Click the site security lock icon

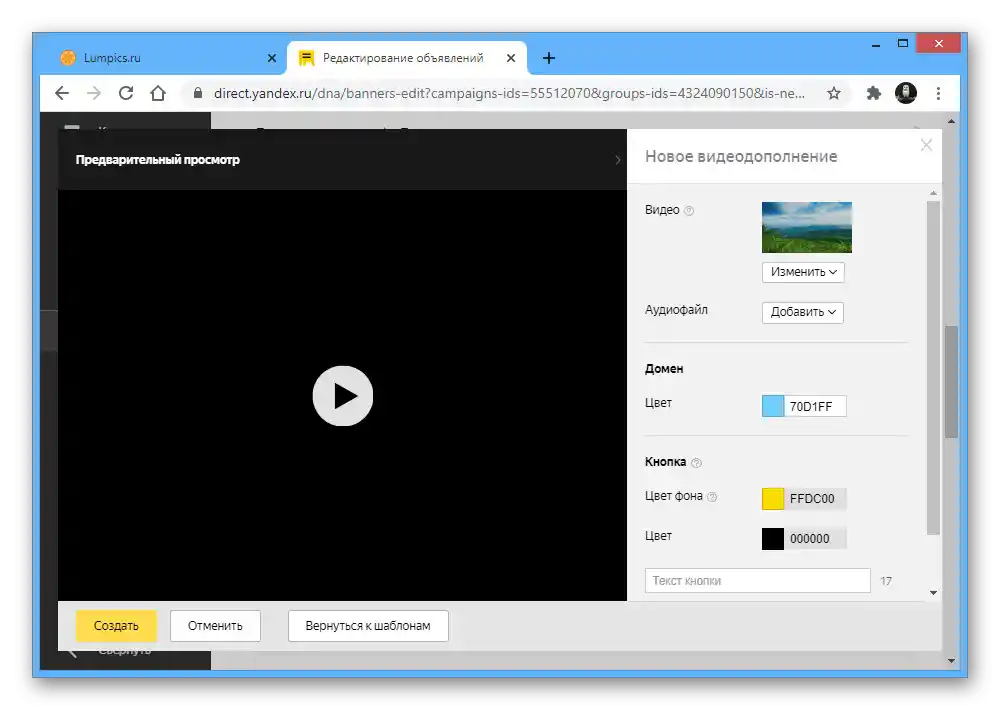[x=200, y=93]
